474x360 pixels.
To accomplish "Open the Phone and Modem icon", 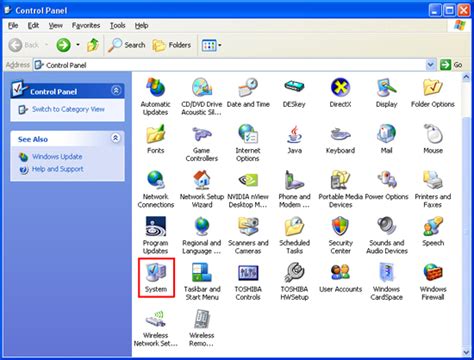I will [x=294, y=189].
